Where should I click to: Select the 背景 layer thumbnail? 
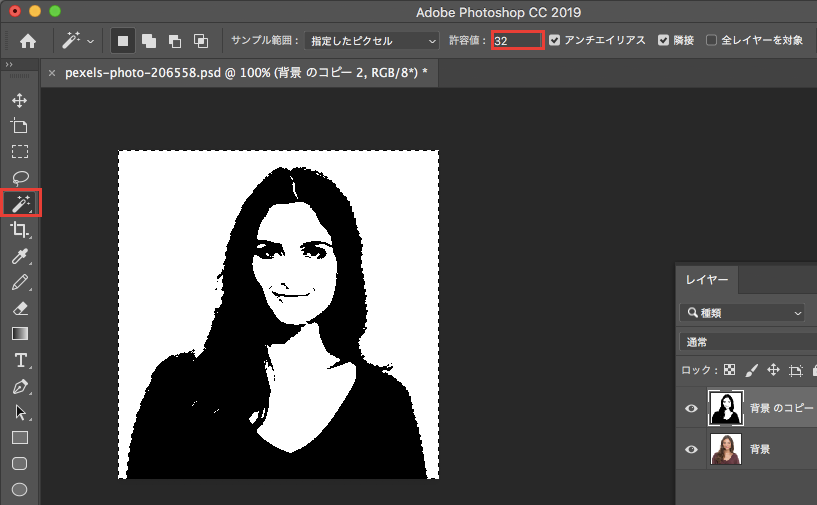click(x=724, y=450)
